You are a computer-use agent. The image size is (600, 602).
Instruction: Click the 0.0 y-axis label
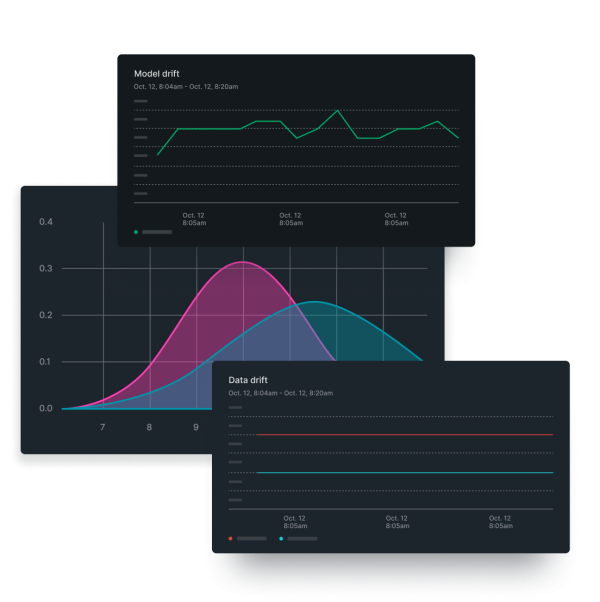click(x=46, y=408)
